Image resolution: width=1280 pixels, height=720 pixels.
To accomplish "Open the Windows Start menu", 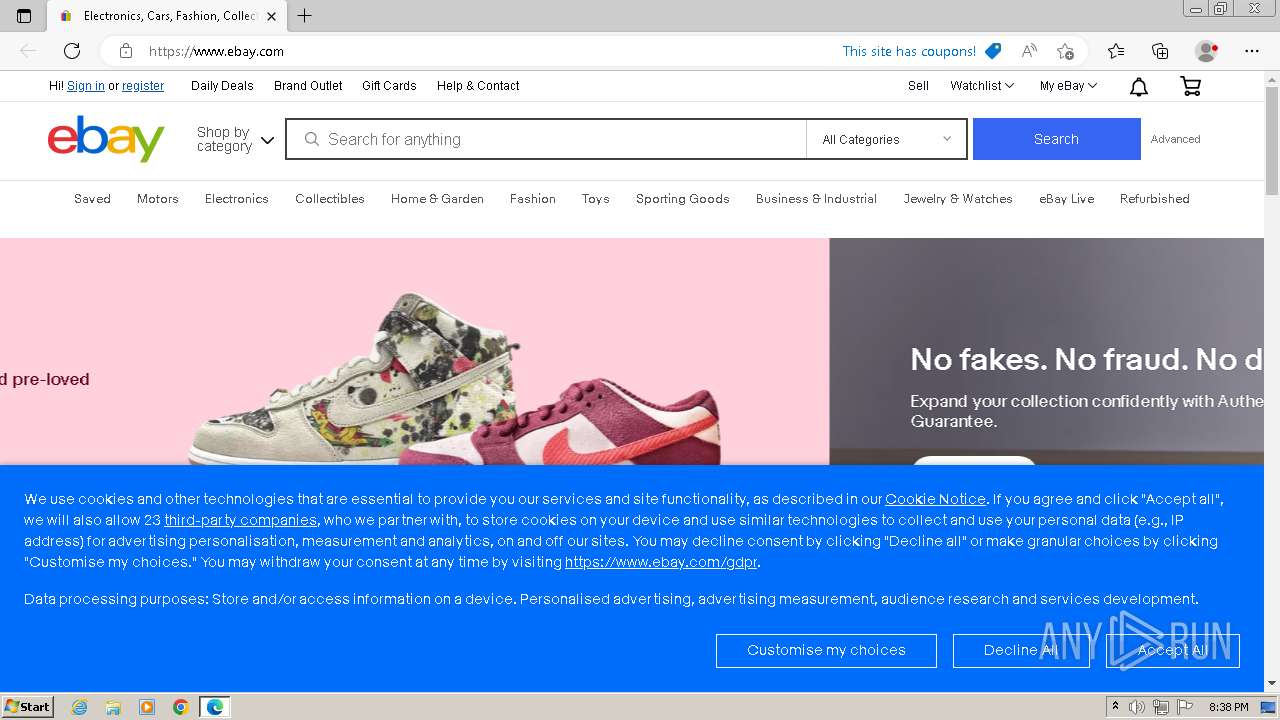I will [x=28, y=707].
